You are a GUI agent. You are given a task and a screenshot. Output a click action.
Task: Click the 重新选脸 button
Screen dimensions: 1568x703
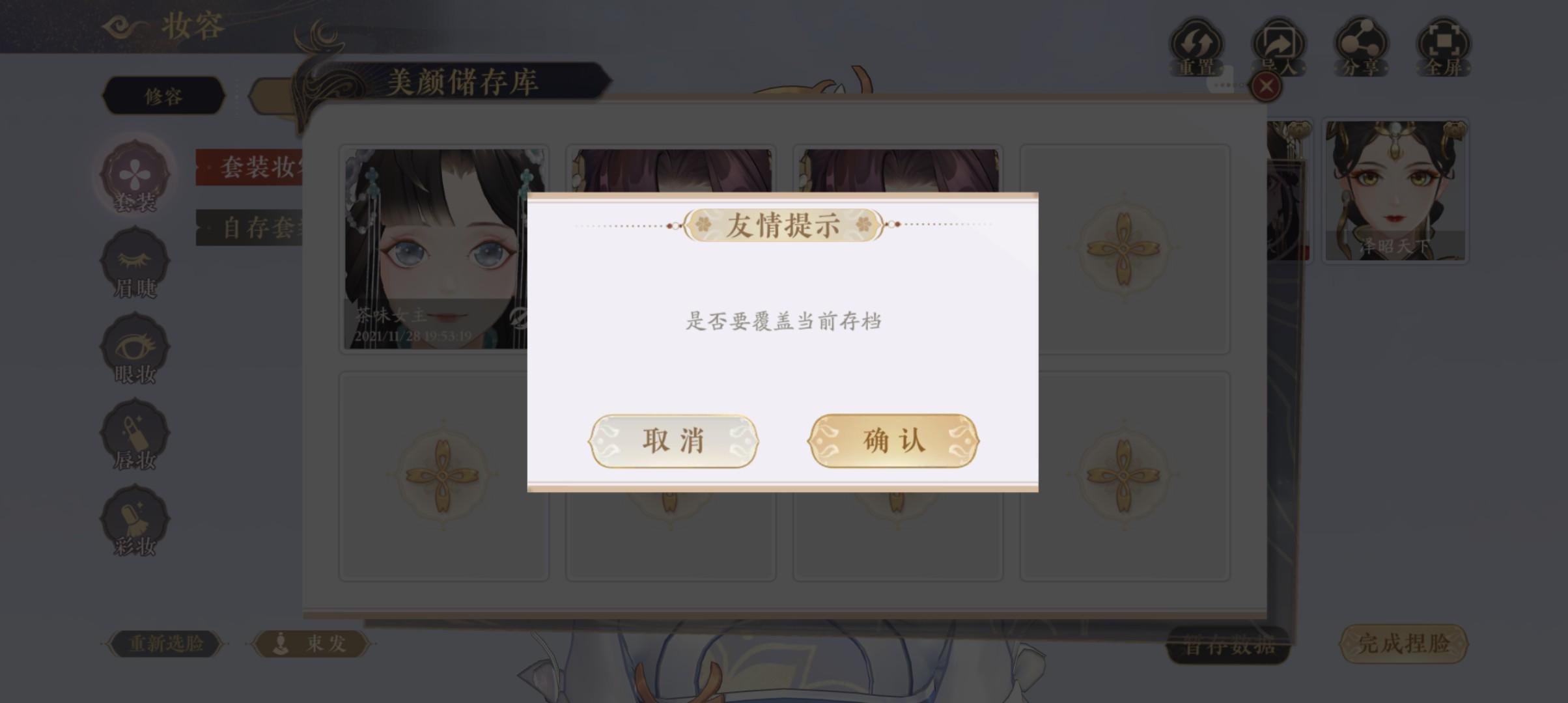click(x=165, y=644)
